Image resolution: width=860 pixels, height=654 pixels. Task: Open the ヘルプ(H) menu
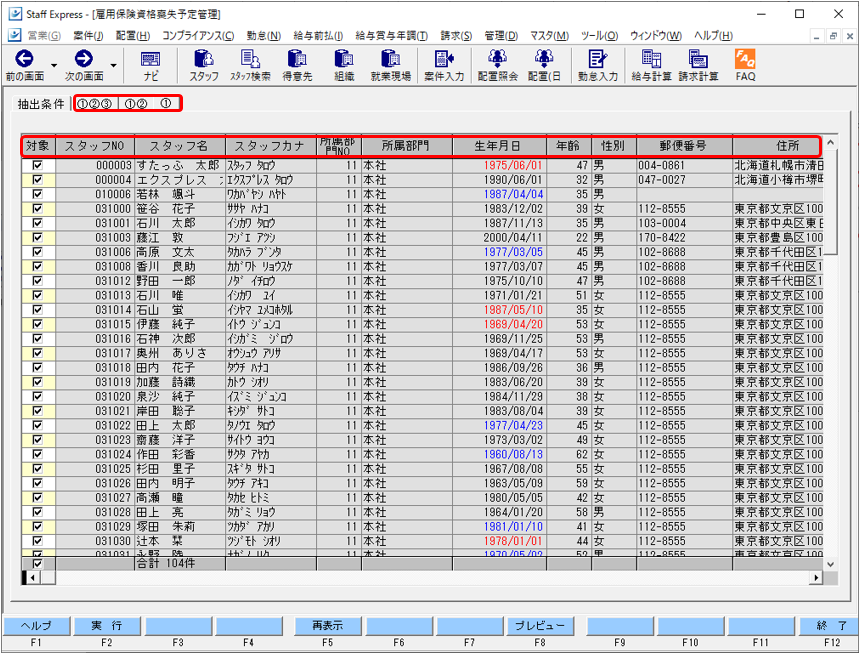[713, 36]
